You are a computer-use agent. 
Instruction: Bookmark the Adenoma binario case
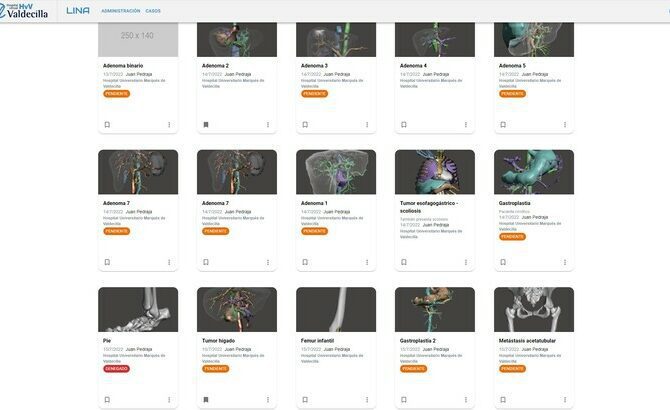107,125
